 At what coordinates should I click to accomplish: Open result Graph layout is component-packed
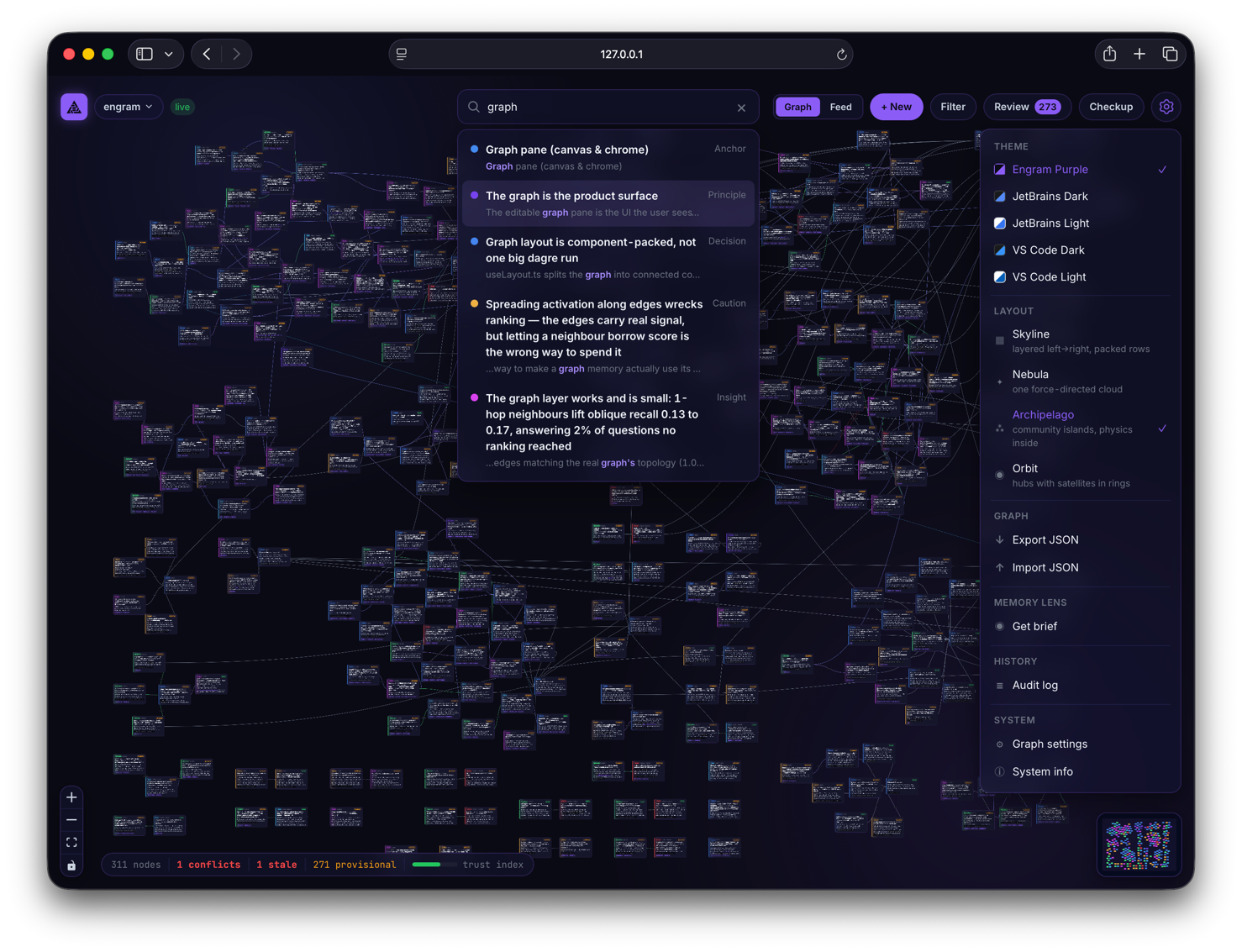coord(608,257)
